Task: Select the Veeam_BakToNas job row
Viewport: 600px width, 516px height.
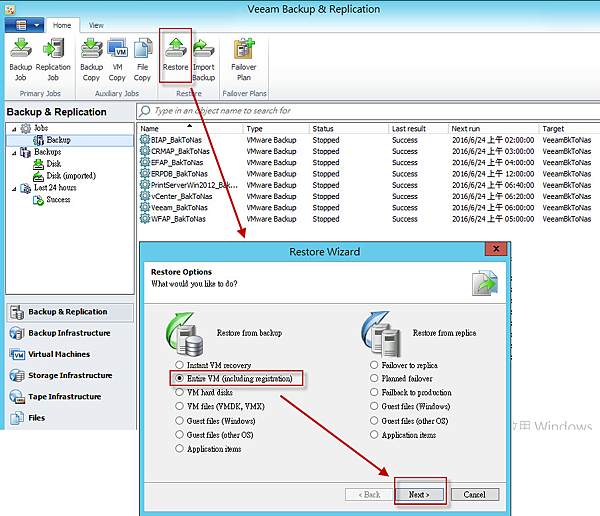Action: click(x=369, y=208)
